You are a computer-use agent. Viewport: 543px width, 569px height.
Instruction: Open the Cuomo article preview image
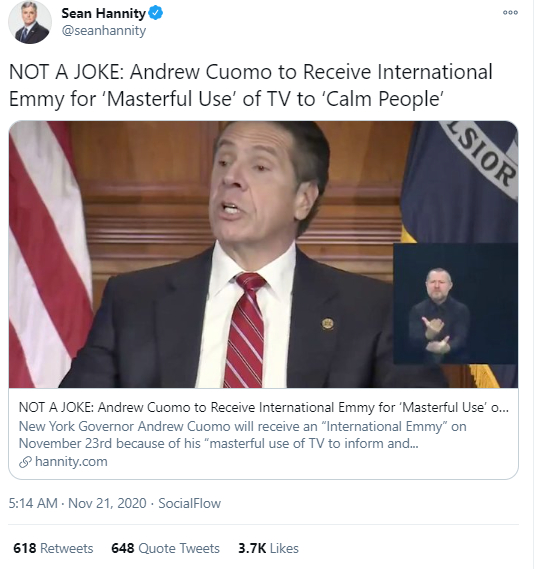pyautogui.click(x=264, y=254)
